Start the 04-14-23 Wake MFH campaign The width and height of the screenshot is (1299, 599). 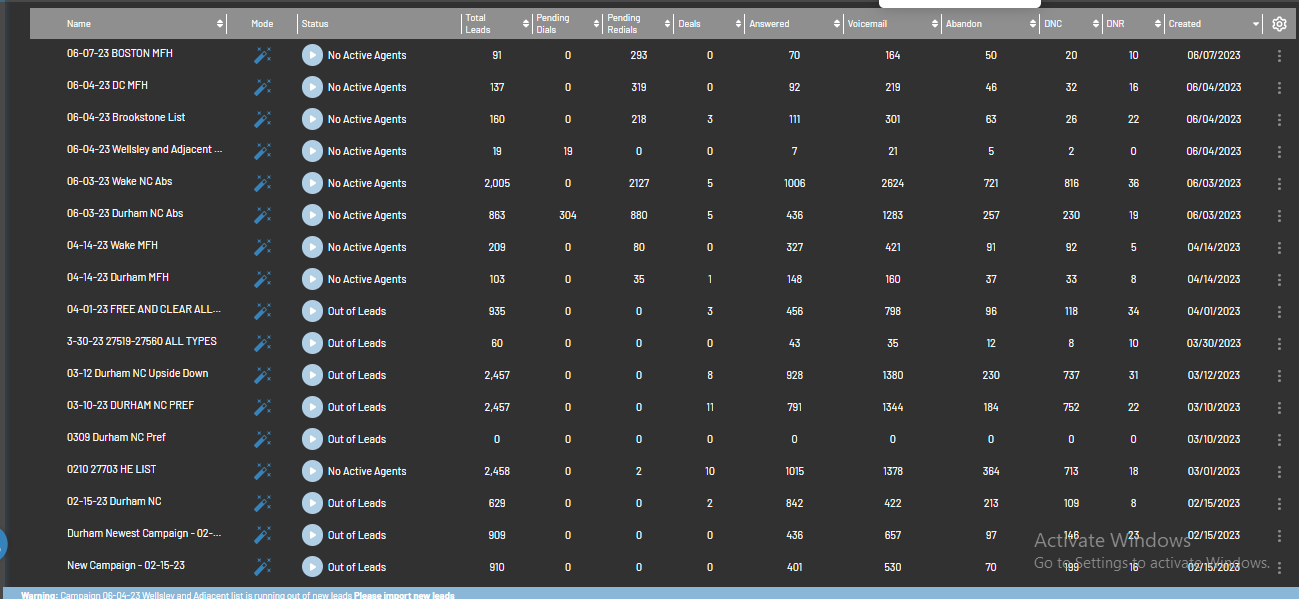(312, 247)
